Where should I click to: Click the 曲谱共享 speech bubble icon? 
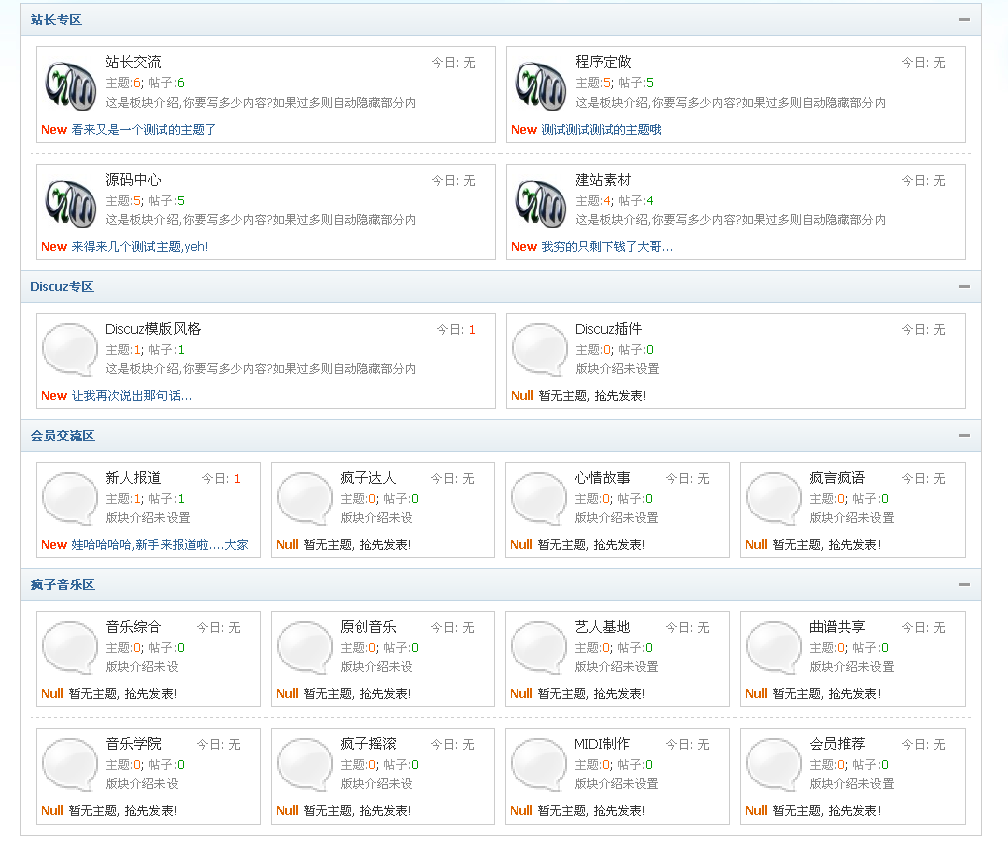773,648
